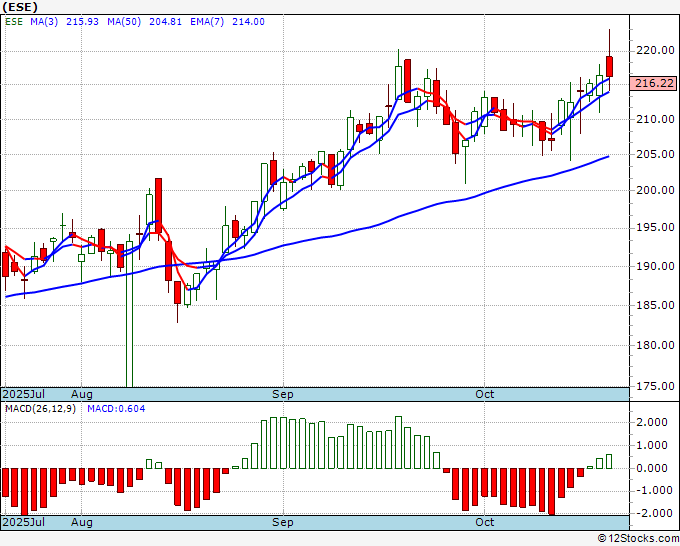Click the -1.000 MACD axis label

(x=656, y=490)
